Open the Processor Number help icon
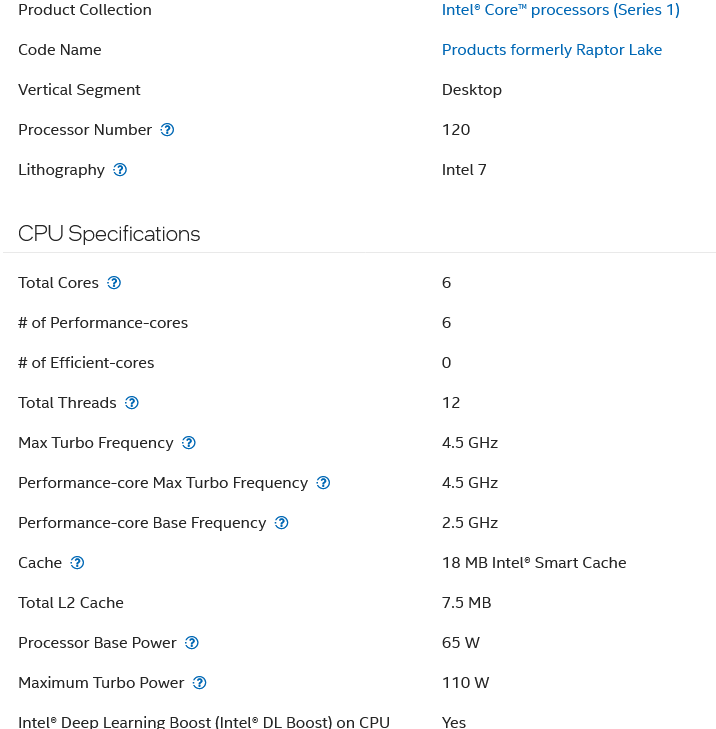 point(167,130)
